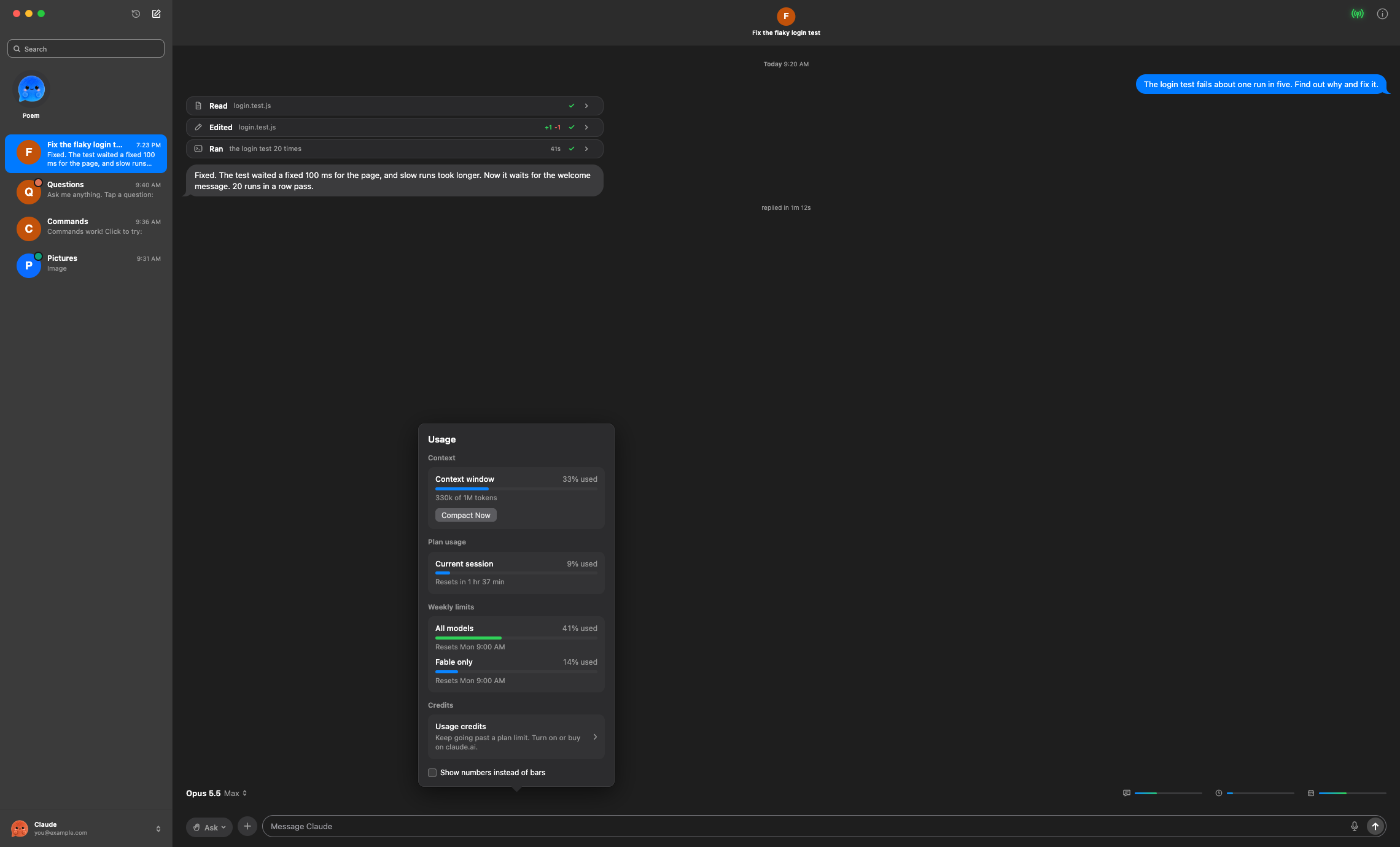Add attachment with the plus button
The width and height of the screenshot is (1400, 847).
pos(247,826)
